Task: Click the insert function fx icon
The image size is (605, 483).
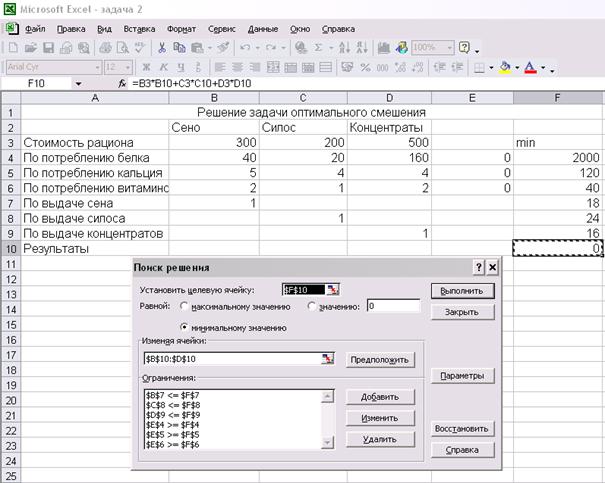Action: click(122, 83)
